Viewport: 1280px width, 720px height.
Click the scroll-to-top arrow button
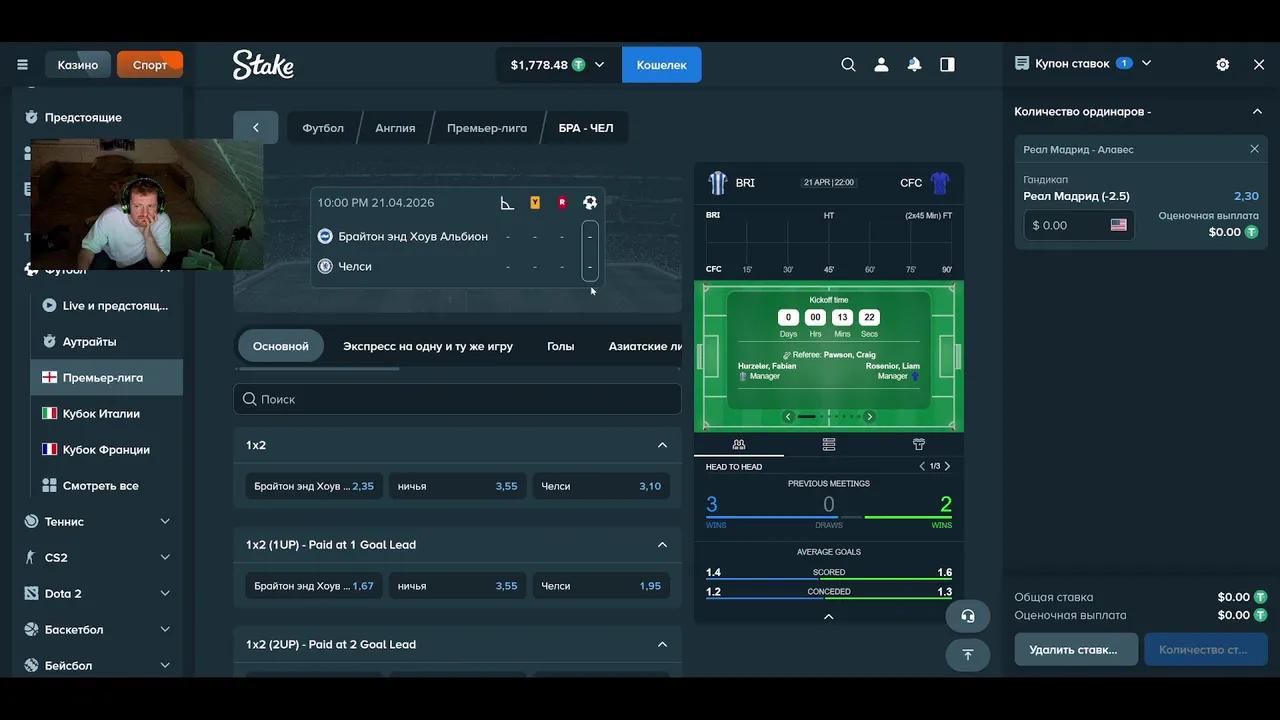[967, 654]
